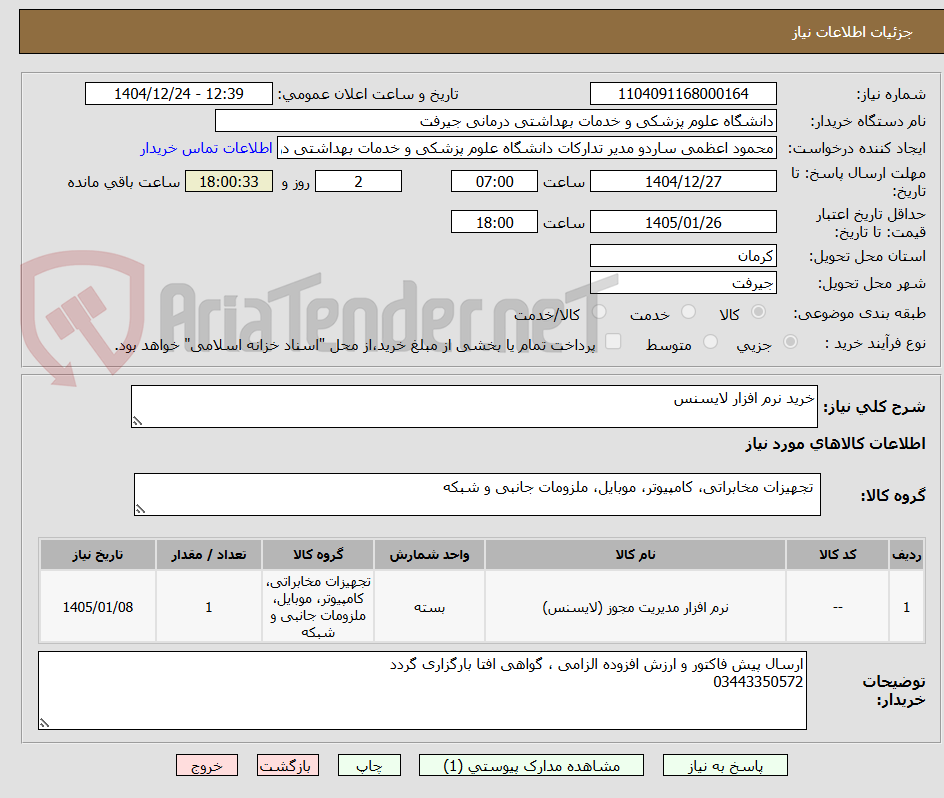Click the response deadline date 1404/12/27
Image resolution: width=944 pixels, height=798 pixels.
683,181
